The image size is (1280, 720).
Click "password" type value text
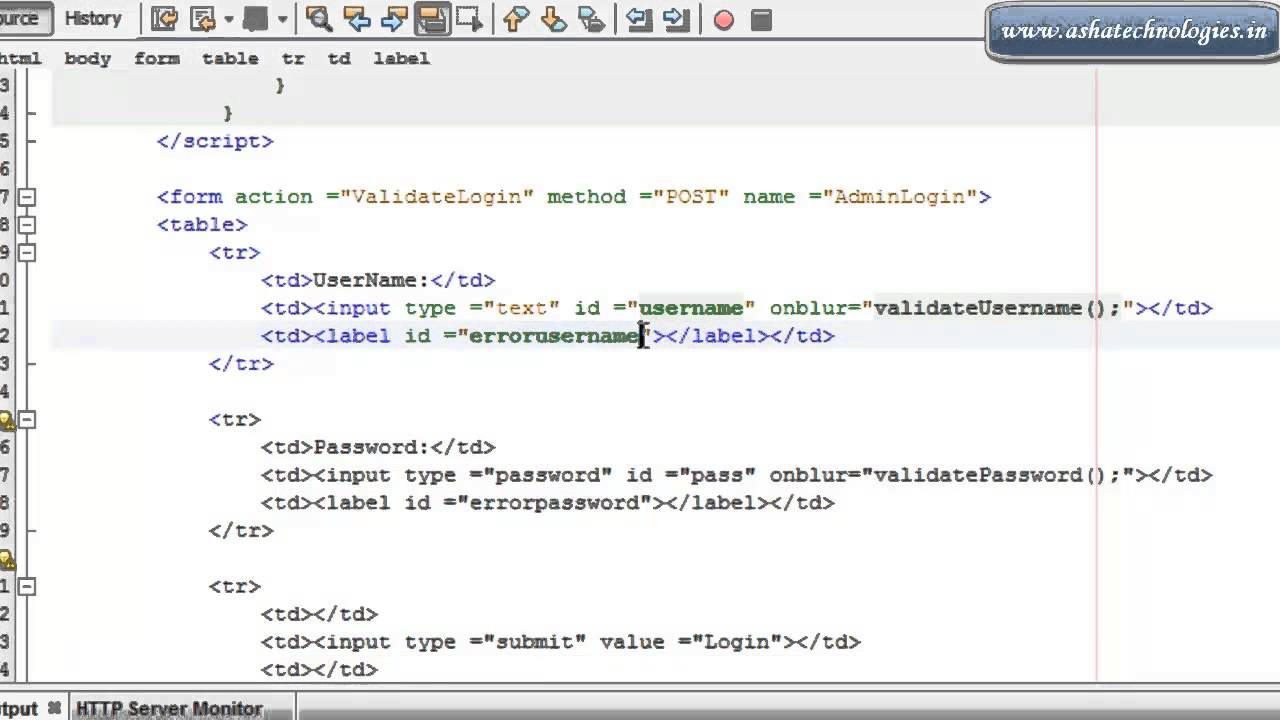(x=548, y=475)
